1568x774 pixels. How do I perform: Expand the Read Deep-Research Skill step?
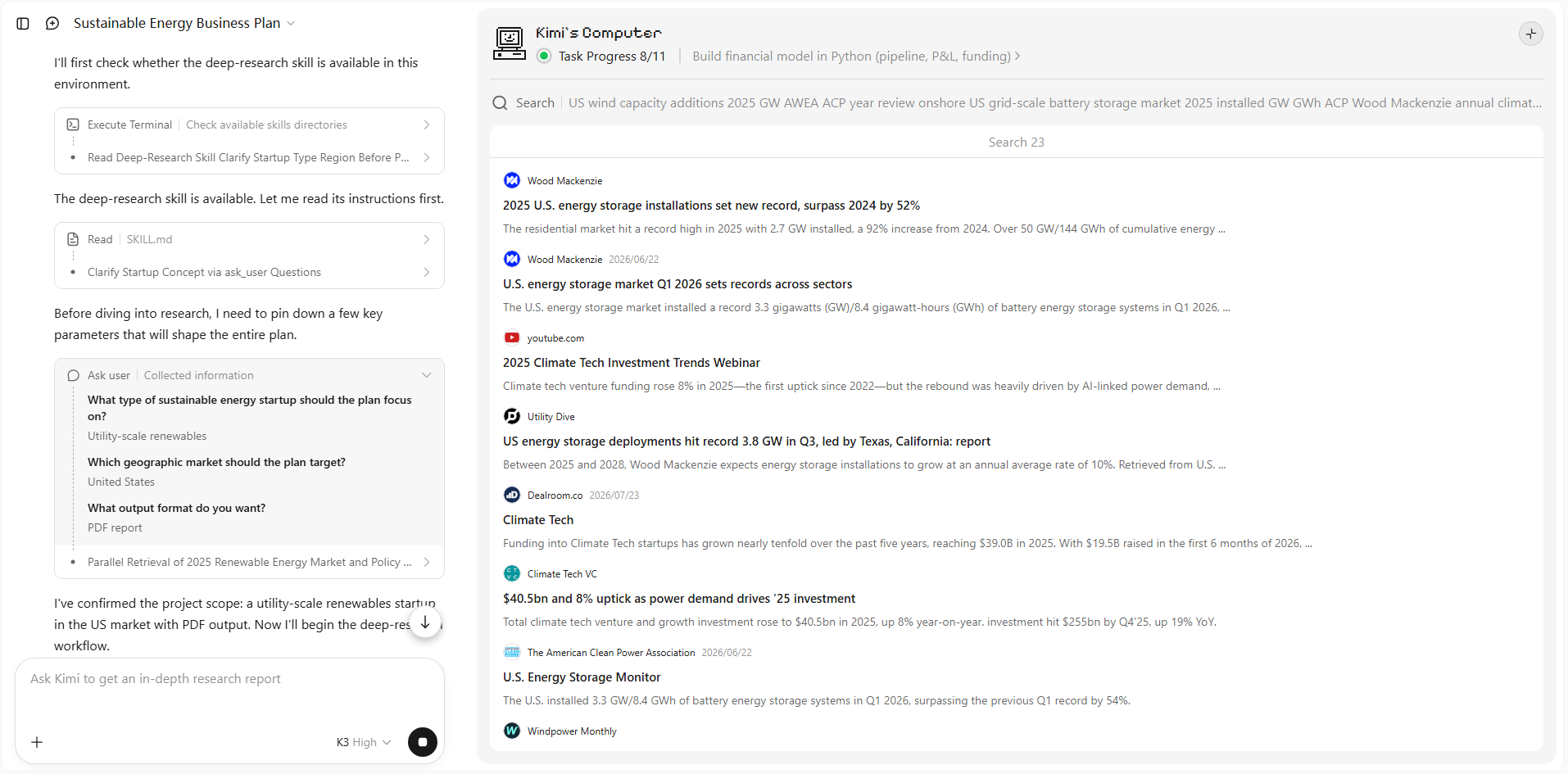[x=249, y=157]
